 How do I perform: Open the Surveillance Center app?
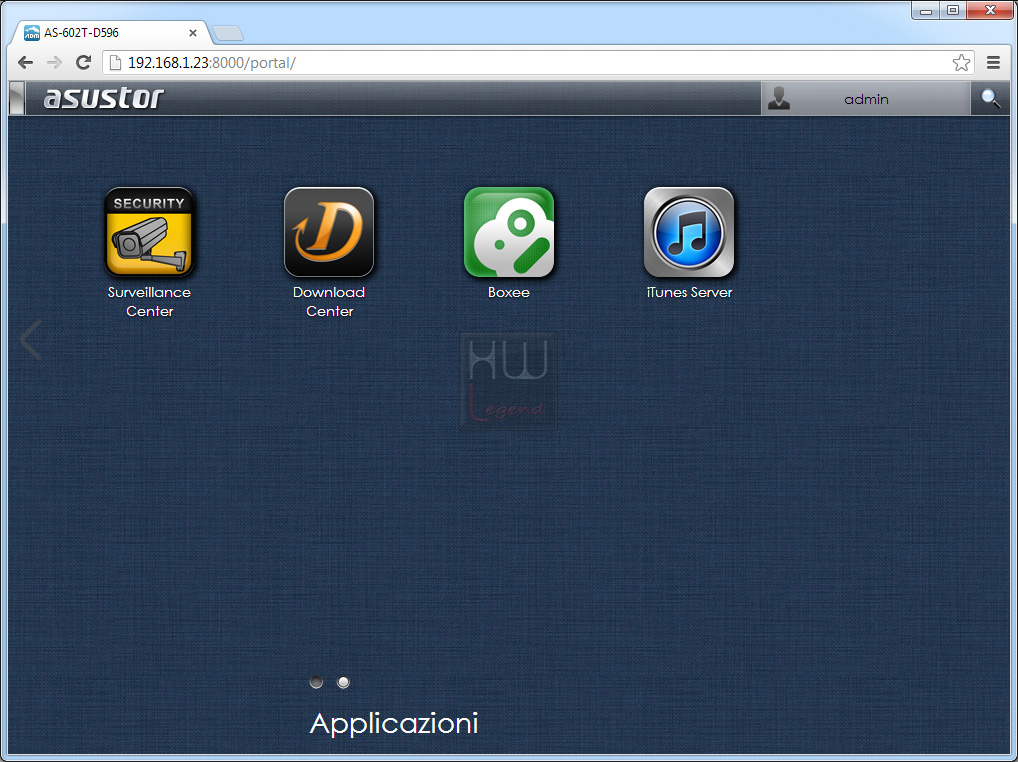point(149,232)
